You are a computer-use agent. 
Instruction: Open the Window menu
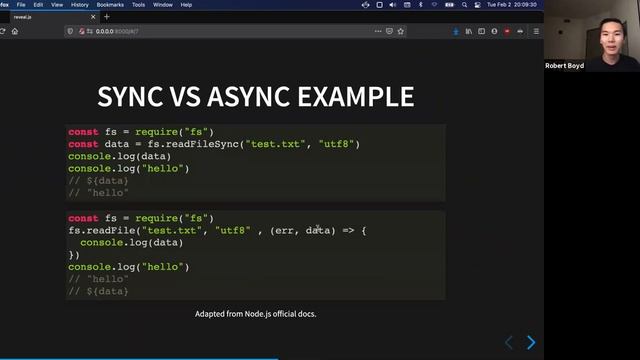click(162, 5)
